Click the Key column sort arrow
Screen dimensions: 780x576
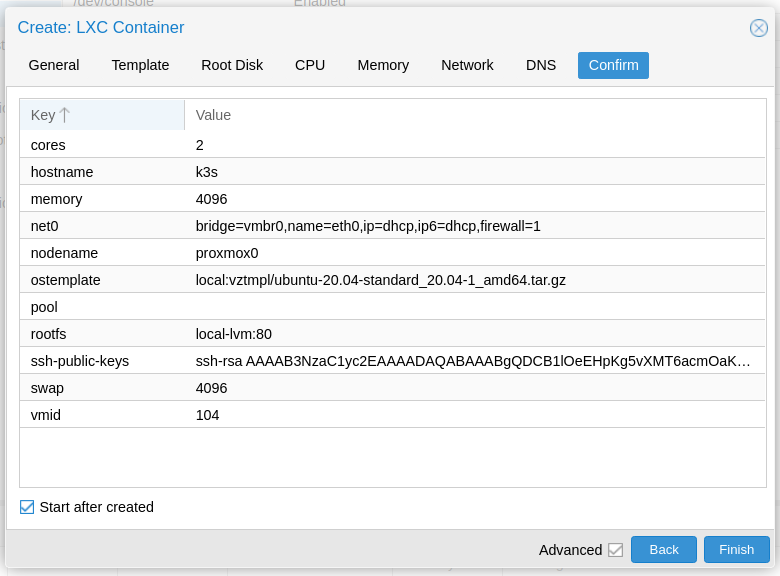tap(65, 115)
